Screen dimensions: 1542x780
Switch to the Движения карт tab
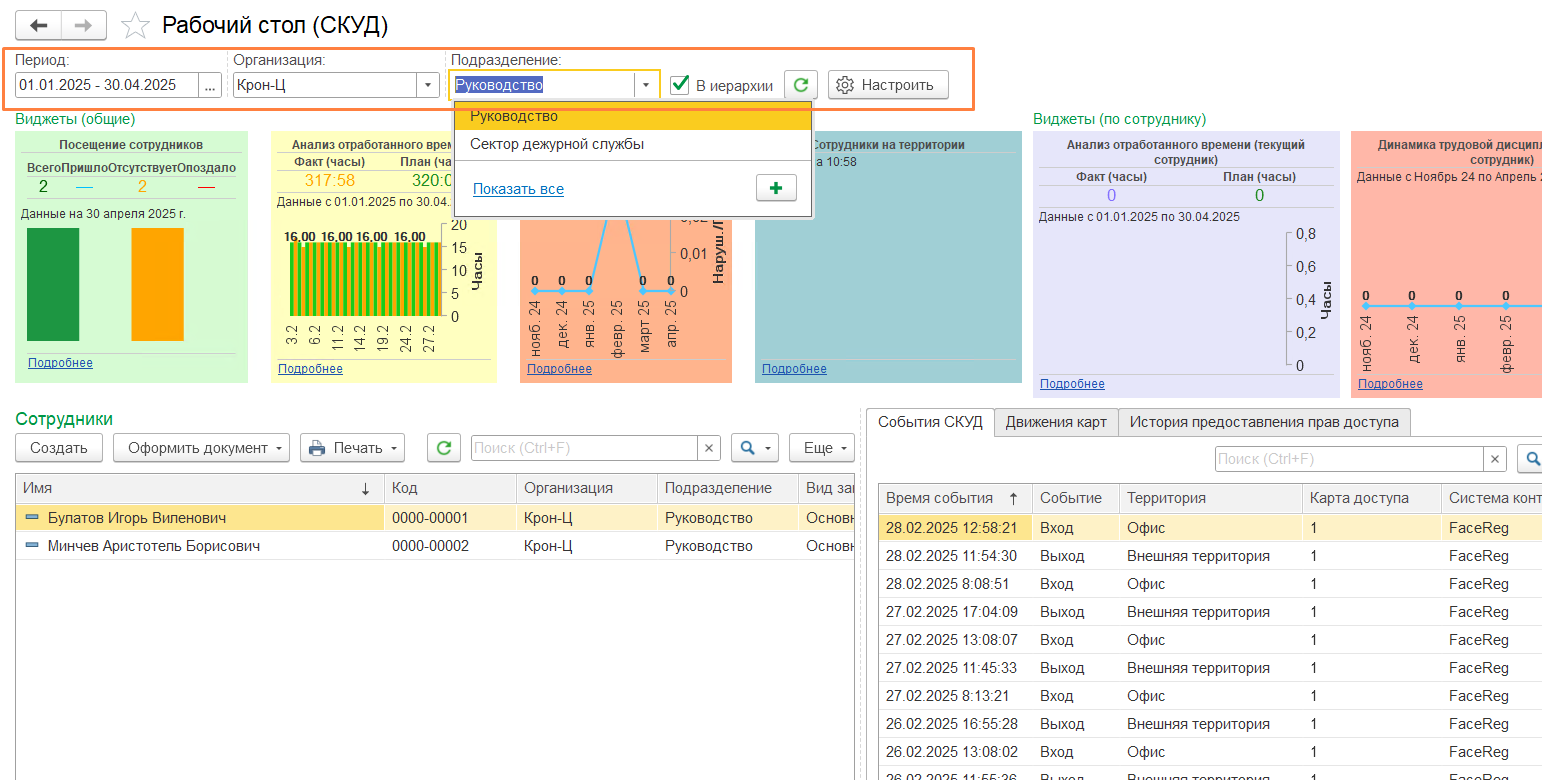point(1056,422)
